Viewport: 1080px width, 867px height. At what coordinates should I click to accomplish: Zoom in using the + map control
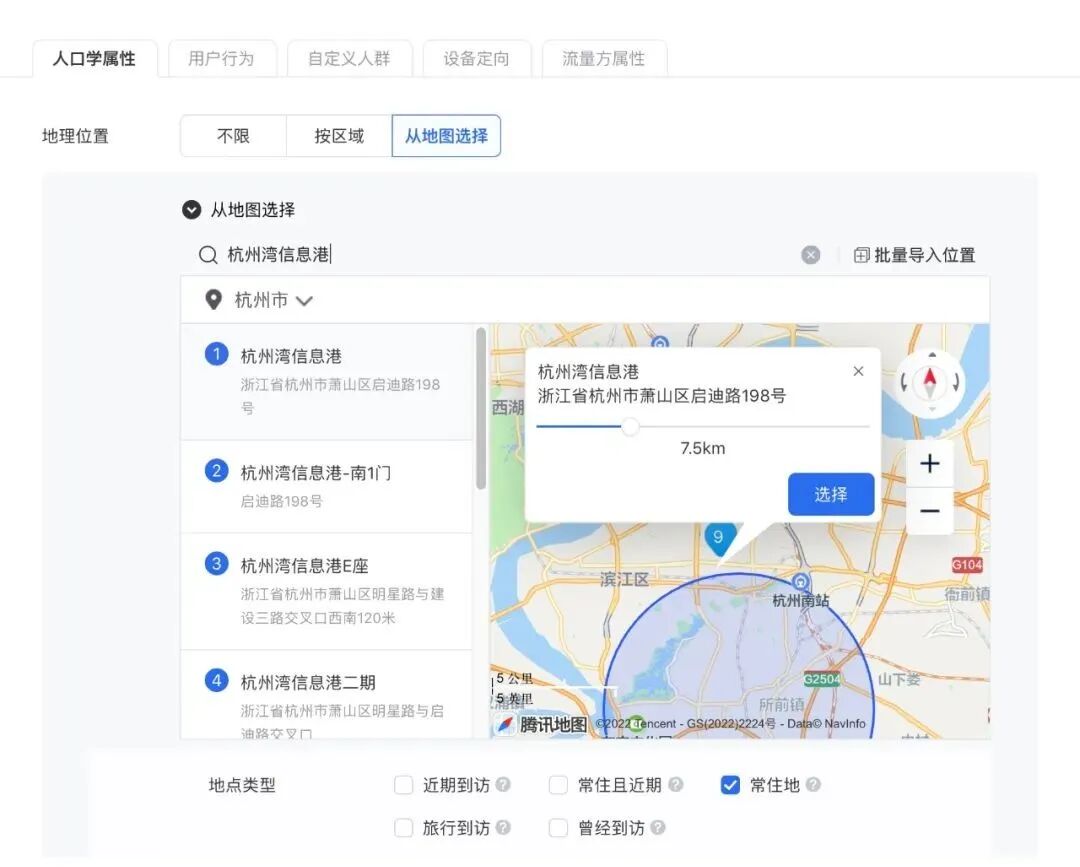click(x=929, y=463)
